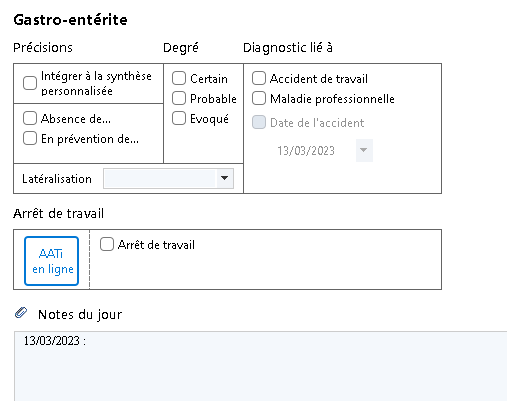The image size is (507, 401).
Task: Select Certain as diagnostic degree
Action: pyautogui.click(x=179, y=78)
